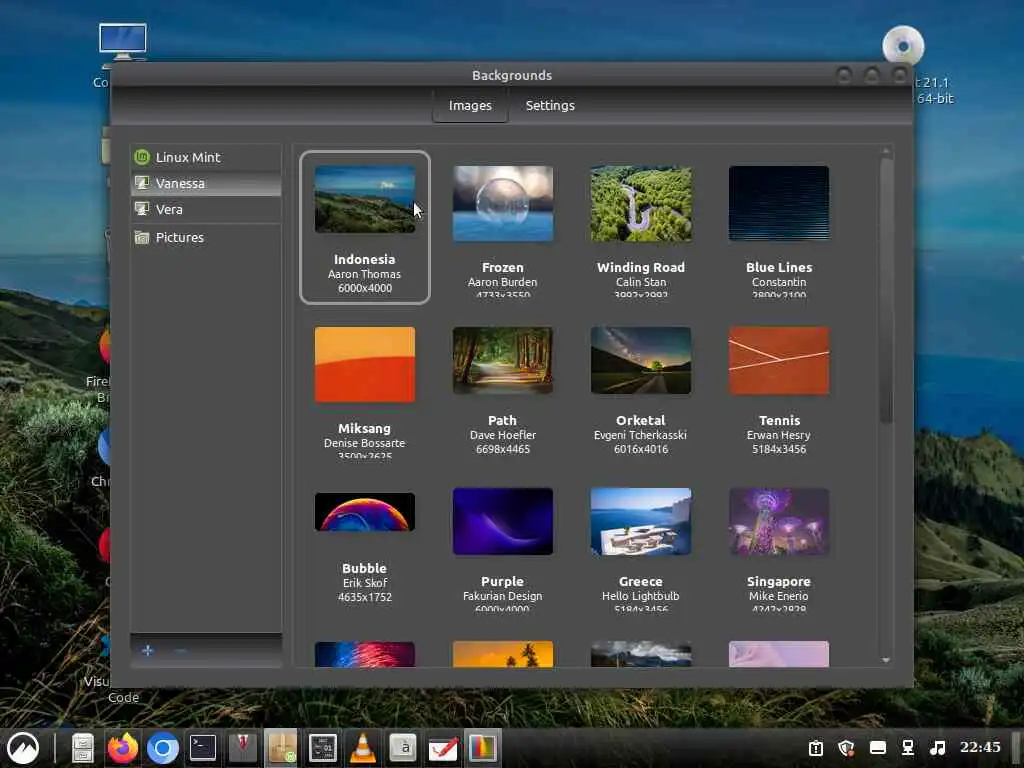This screenshot has height=768, width=1024.
Task: Open the network connection tray icon
Action: [x=908, y=747]
